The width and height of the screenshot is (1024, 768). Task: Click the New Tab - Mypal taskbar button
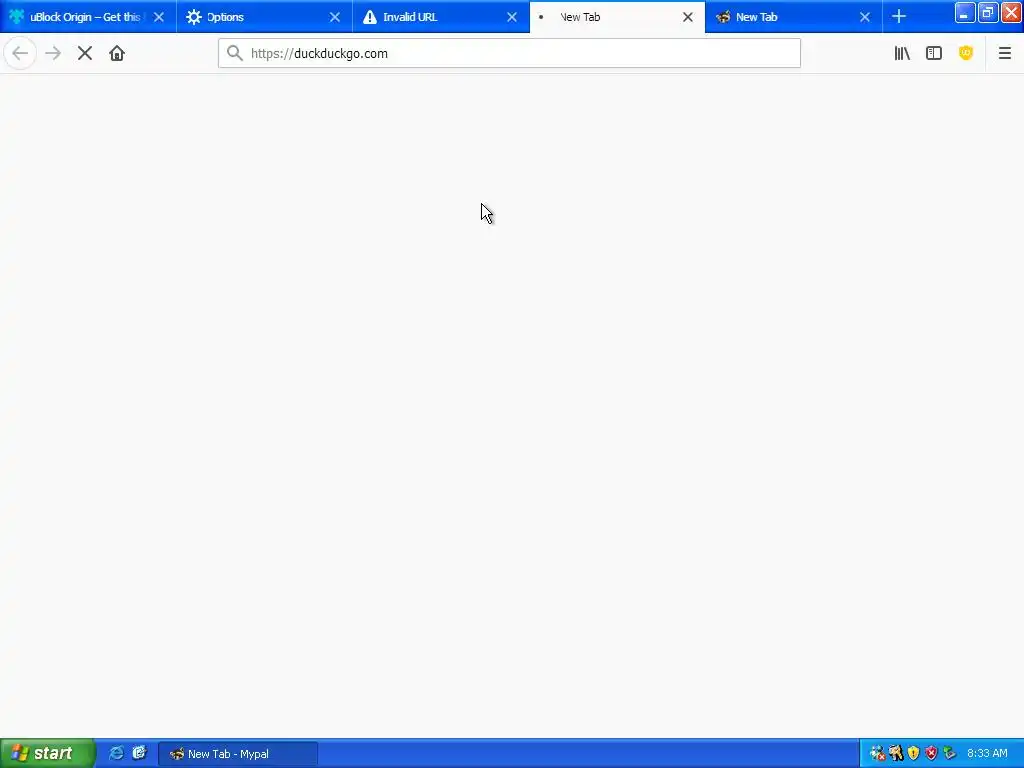238,754
